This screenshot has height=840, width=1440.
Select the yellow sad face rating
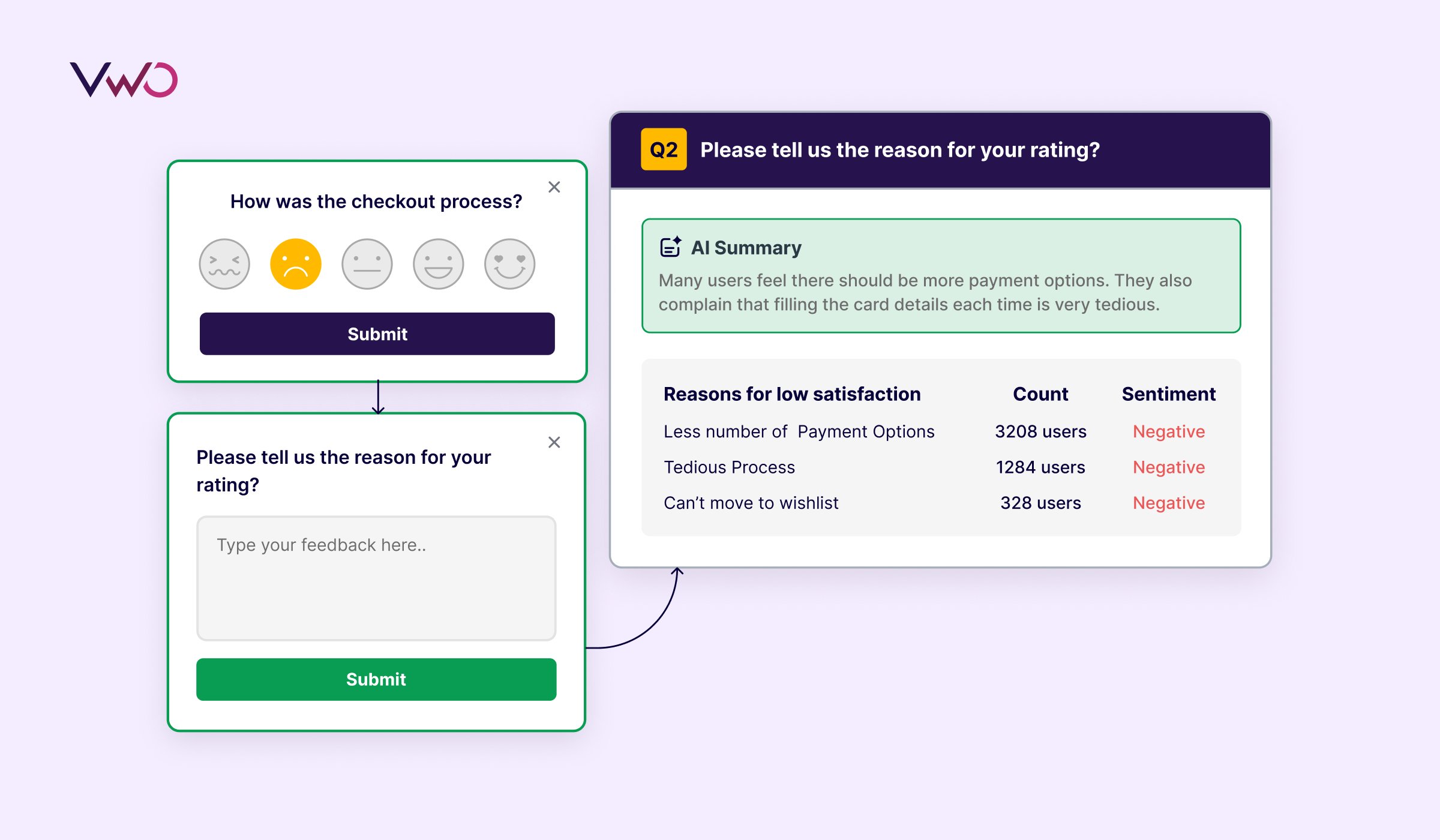tap(296, 264)
